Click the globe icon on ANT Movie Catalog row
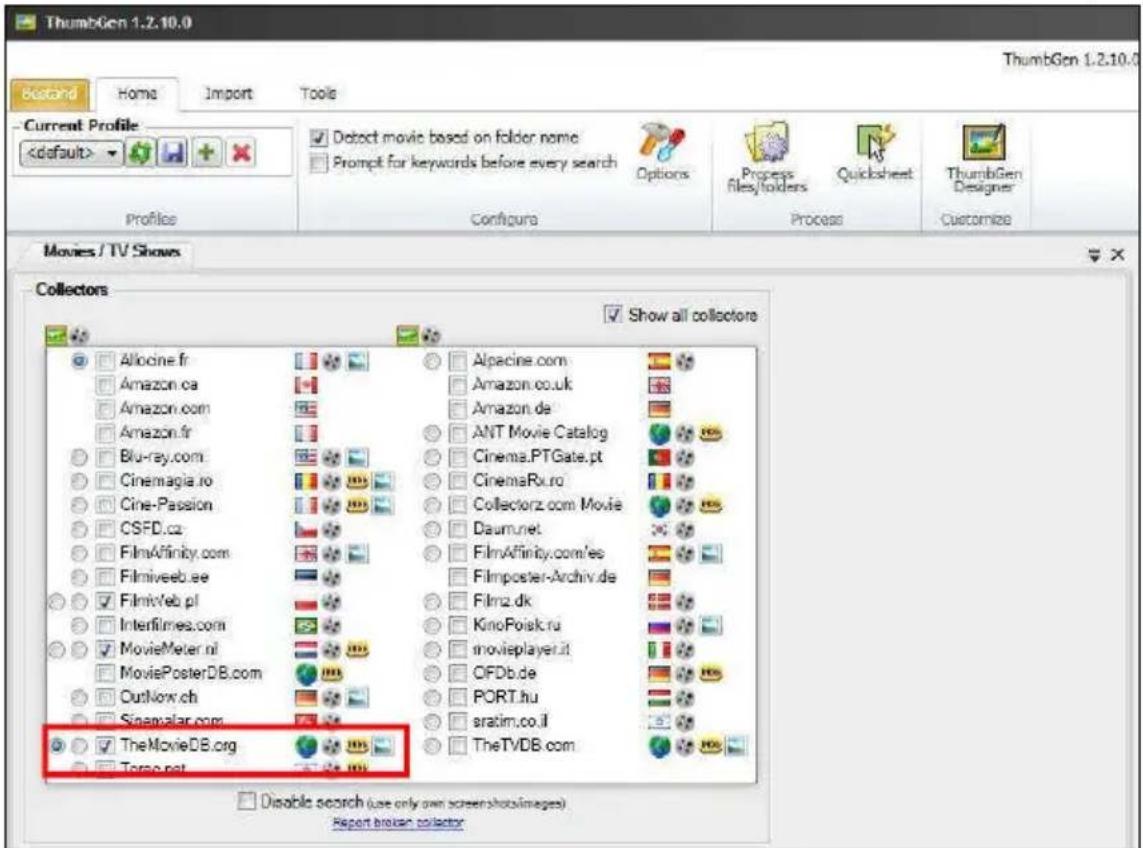 tap(659, 434)
